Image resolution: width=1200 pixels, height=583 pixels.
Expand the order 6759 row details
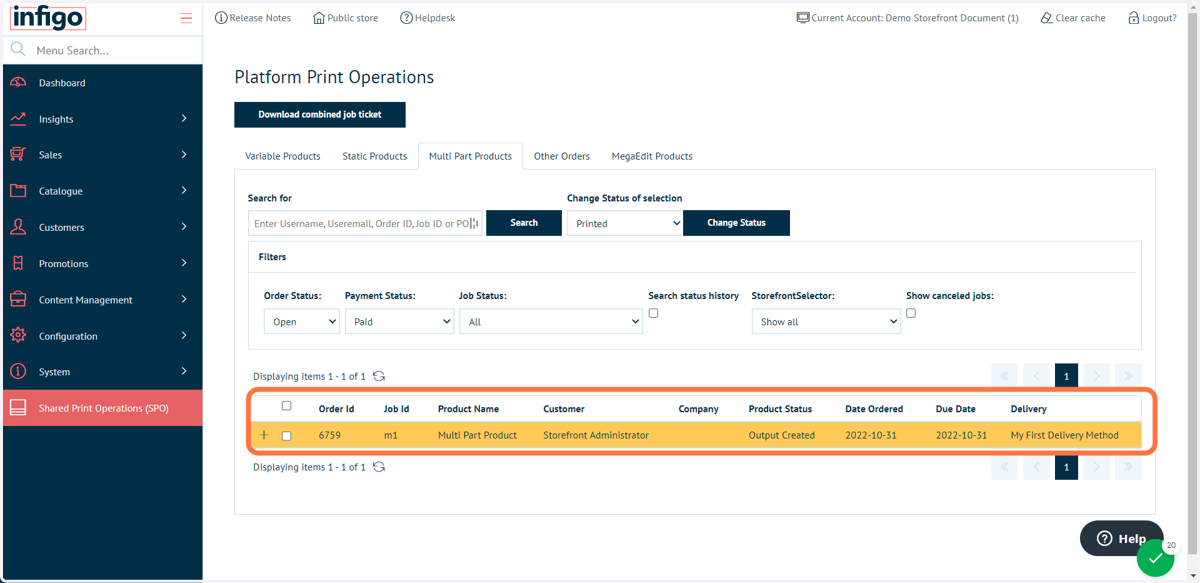(x=264, y=435)
